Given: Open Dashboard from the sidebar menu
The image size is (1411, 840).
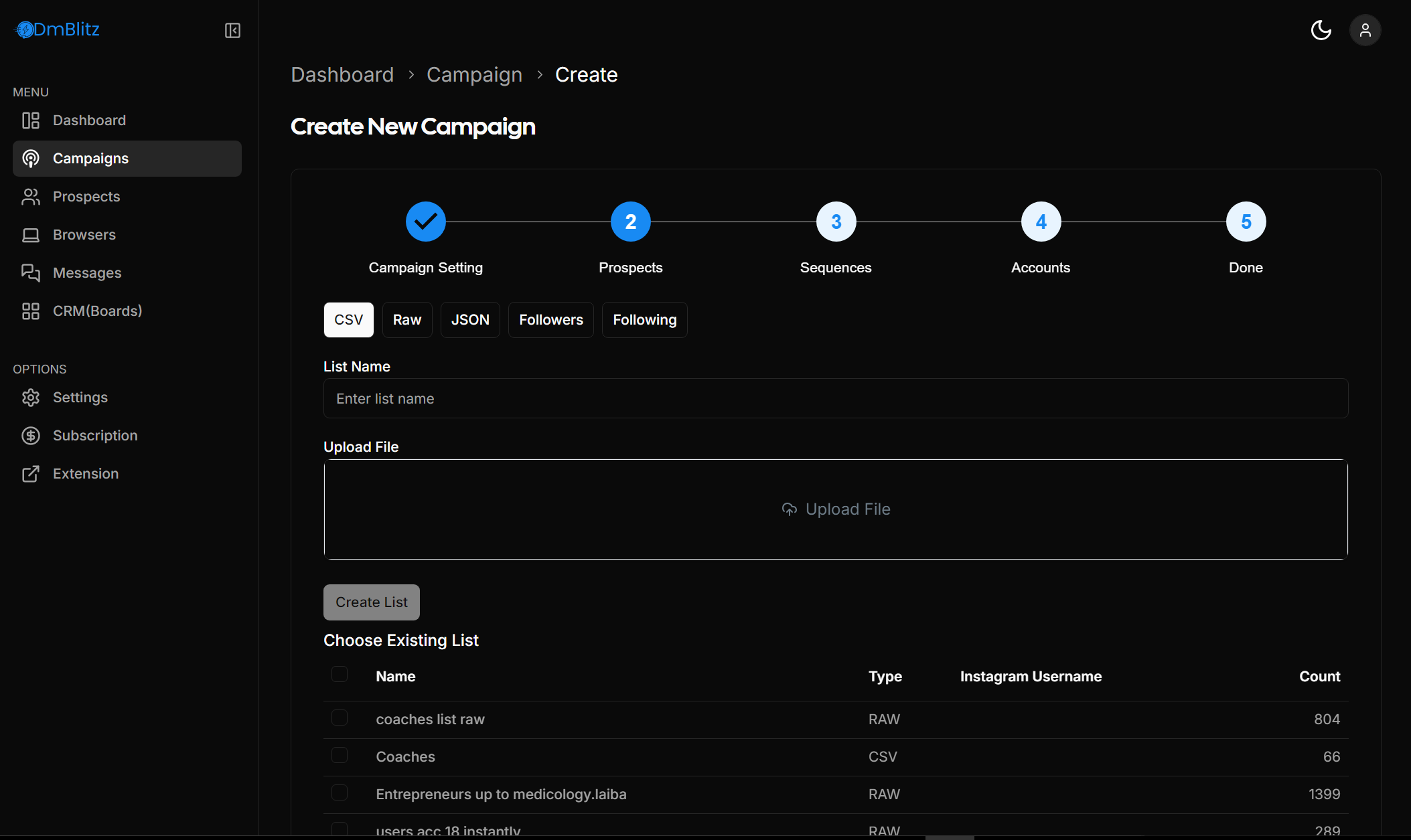Looking at the screenshot, I should click(127, 120).
